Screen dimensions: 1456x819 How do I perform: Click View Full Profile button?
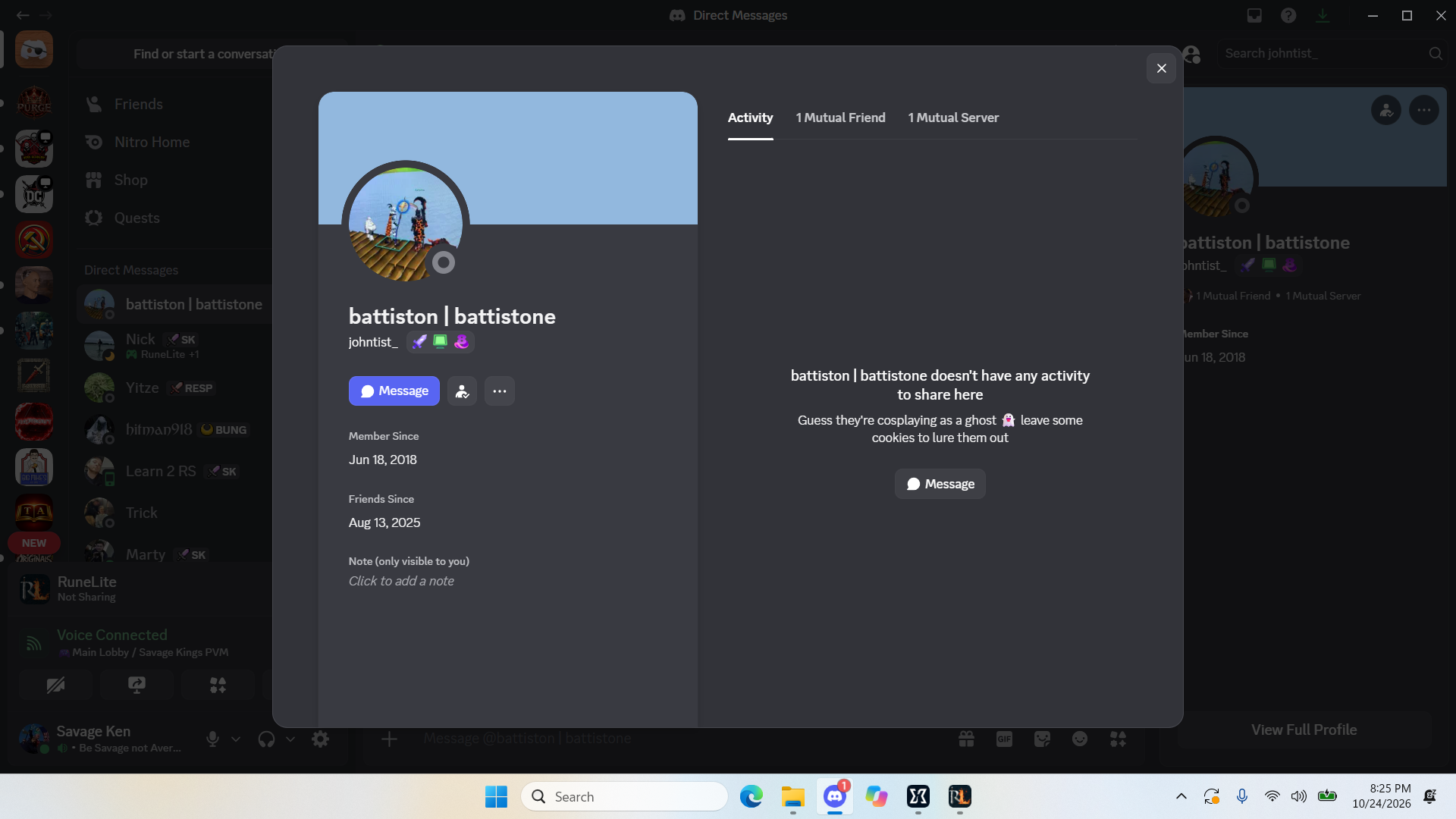[x=1304, y=730]
